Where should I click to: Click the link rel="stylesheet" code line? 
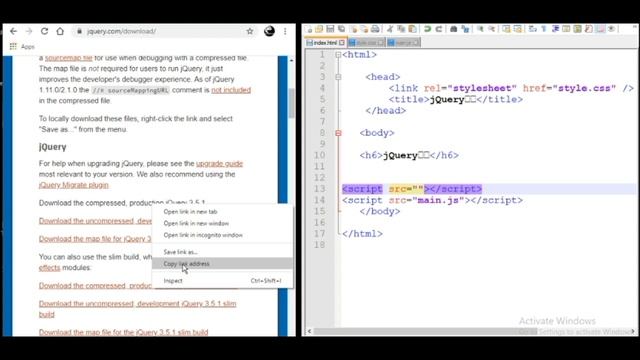(x=511, y=88)
